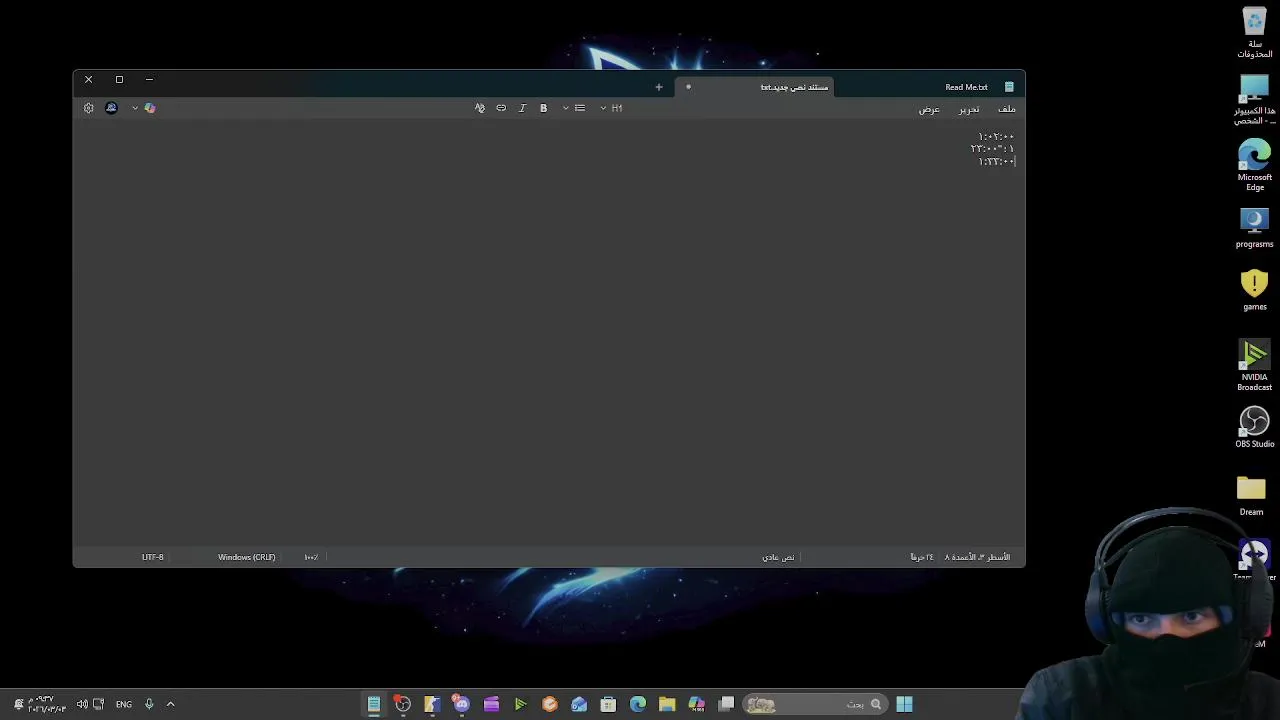Open the Dream folder on the desktop

pos(1252,495)
